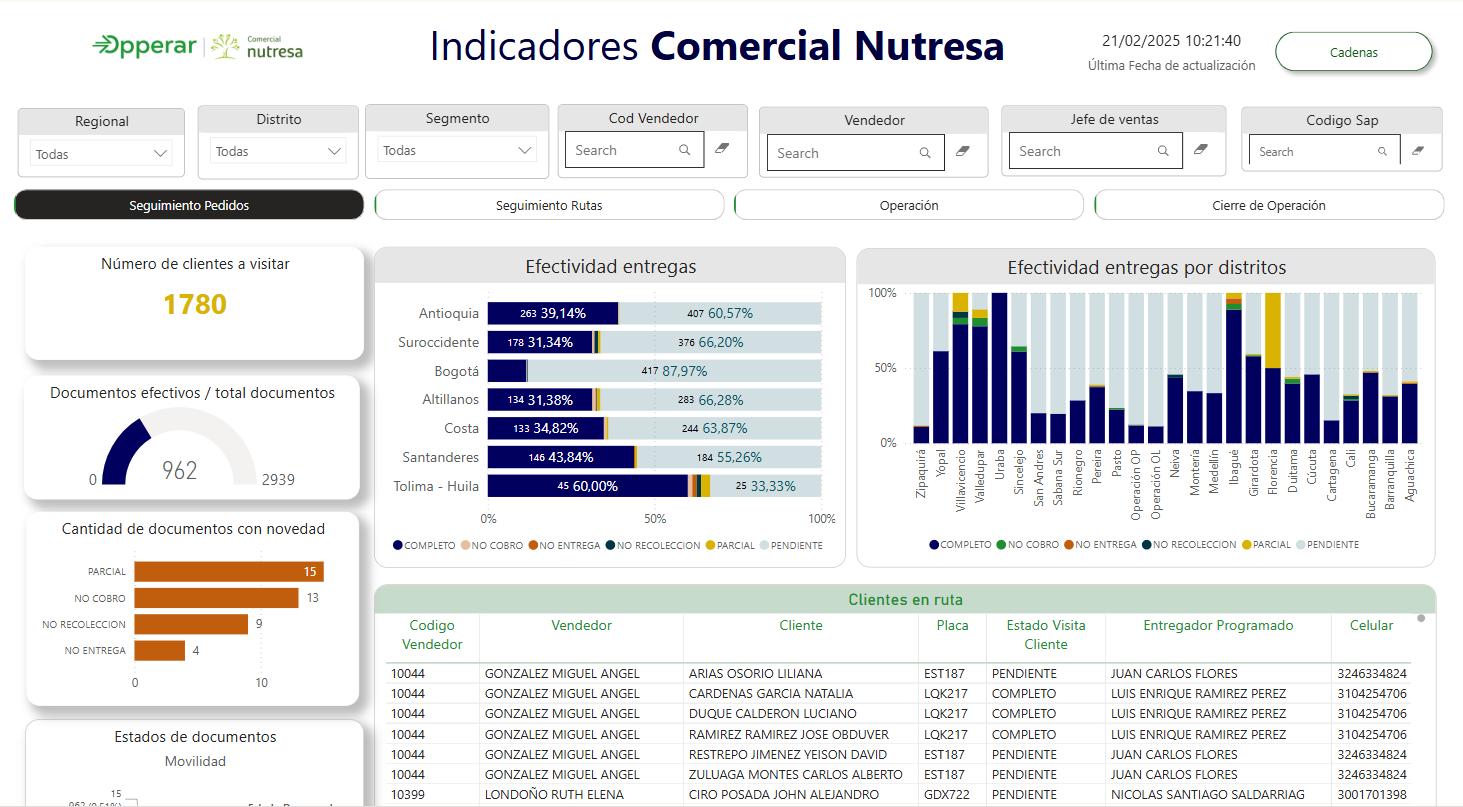Viewport: 1463px width, 807px height.
Task: Select the PARCIAL bar showing 15
Action: click(229, 572)
